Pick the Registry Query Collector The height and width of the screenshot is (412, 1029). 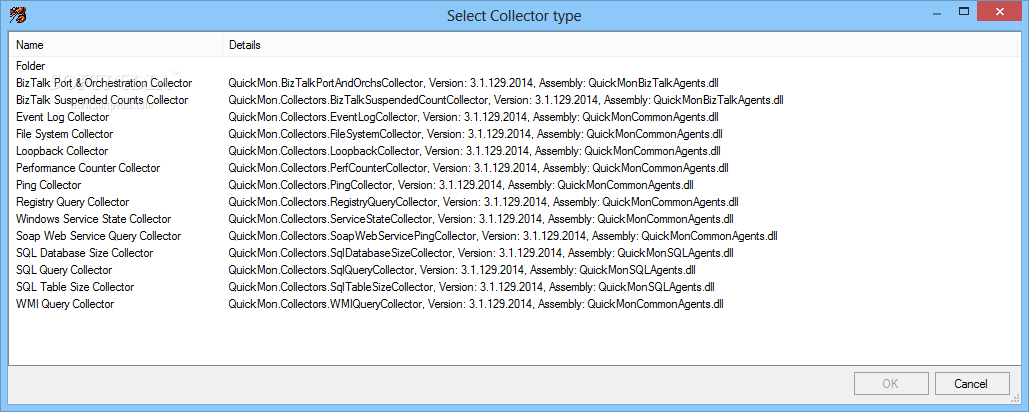click(x=72, y=203)
